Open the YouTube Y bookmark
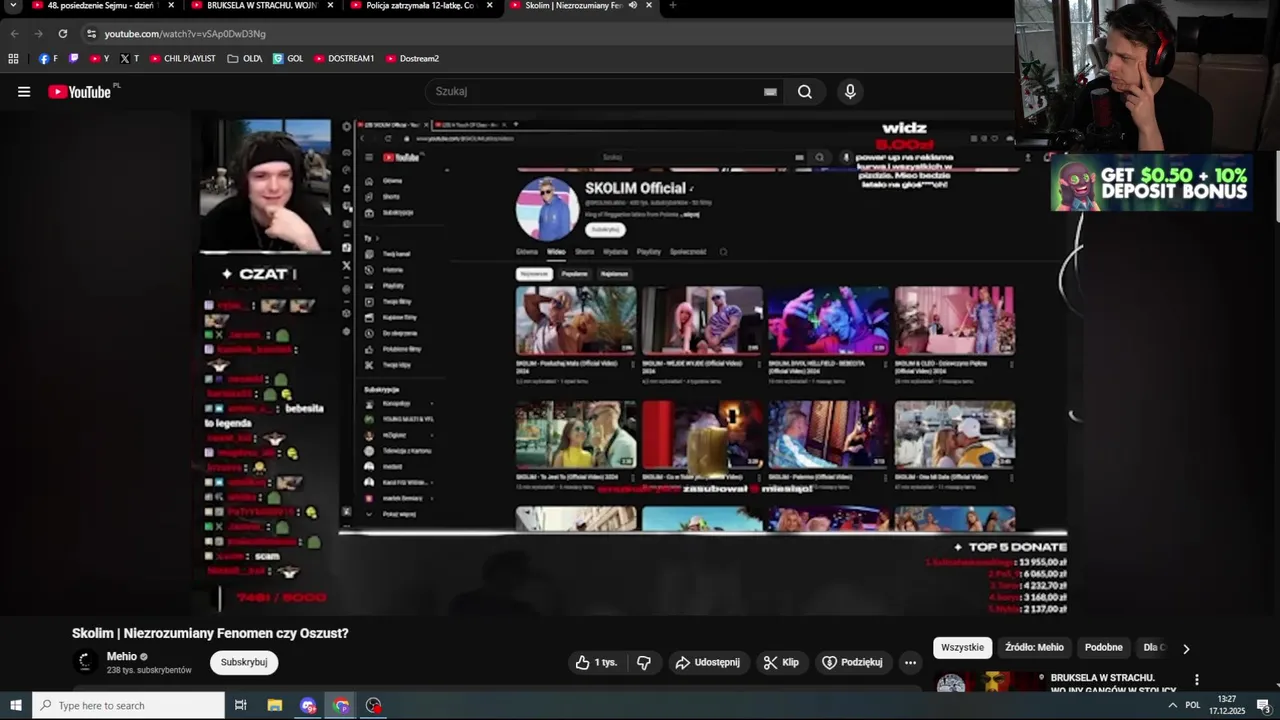This screenshot has width=1280, height=720. click(100, 59)
